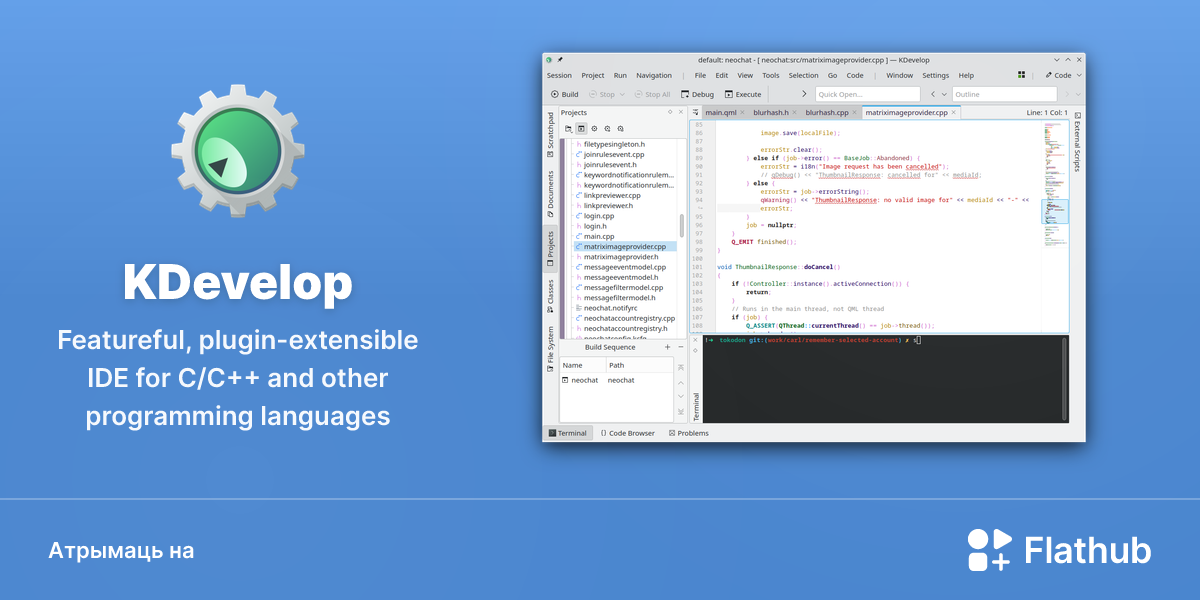Click the Outline input field
1200x600 pixels.
[x=1004, y=94]
